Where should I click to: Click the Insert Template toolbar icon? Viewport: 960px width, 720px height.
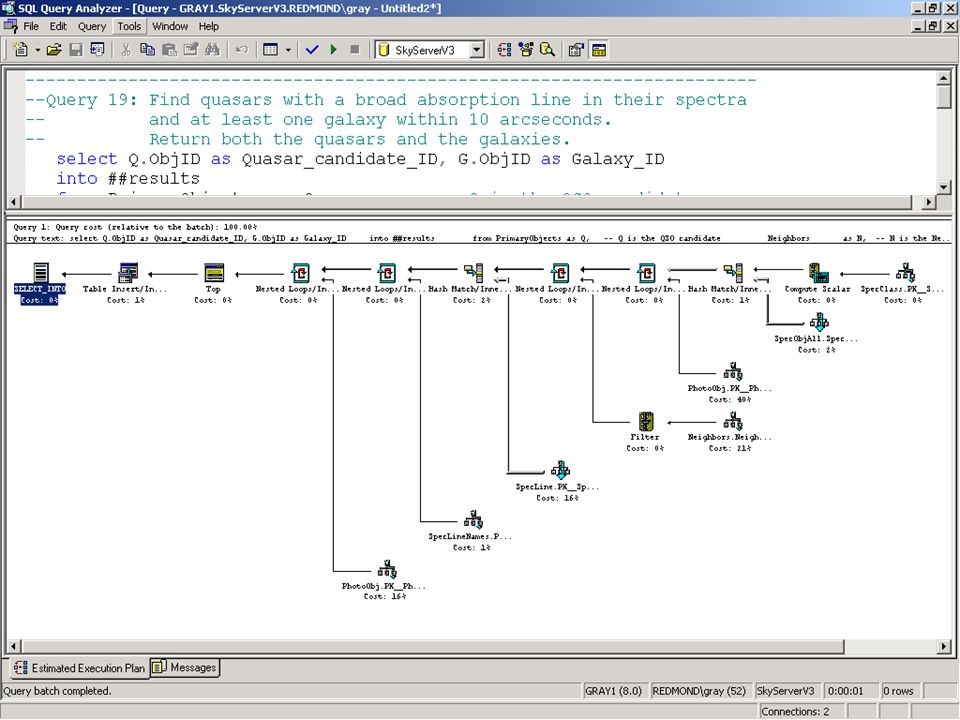pyautogui.click(x=97, y=50)
